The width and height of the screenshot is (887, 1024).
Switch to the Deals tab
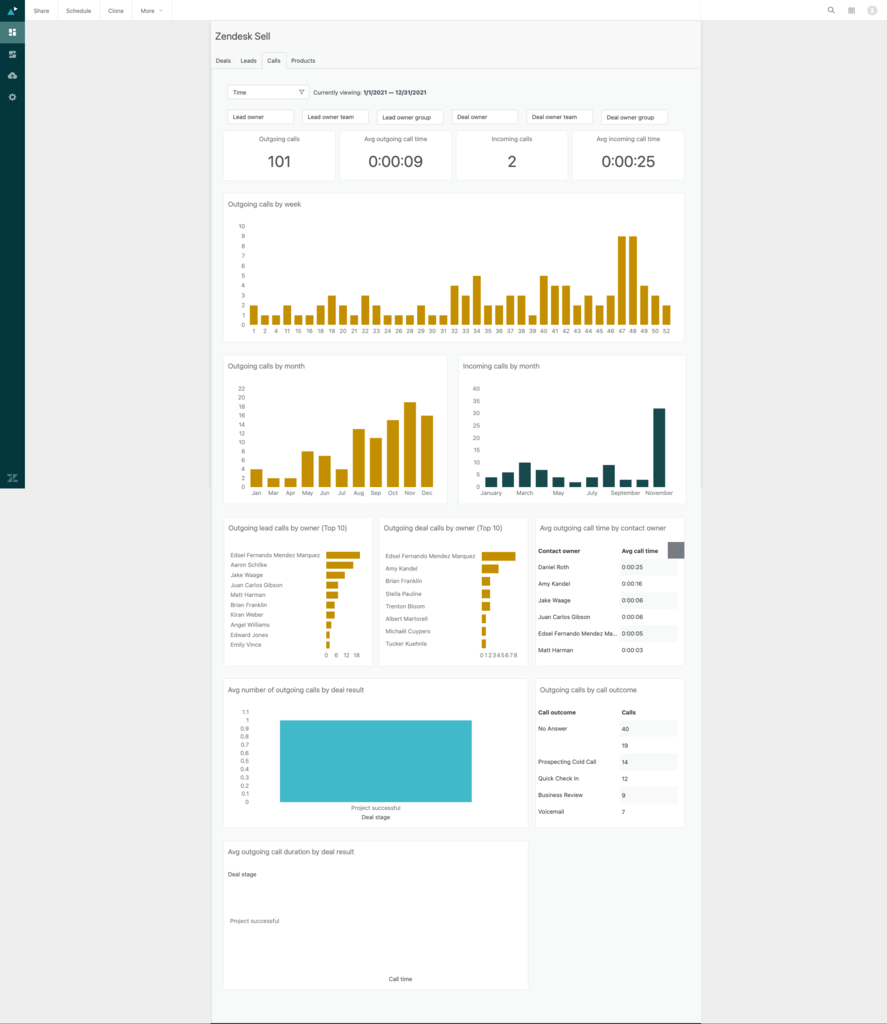[x=223, y=60]
